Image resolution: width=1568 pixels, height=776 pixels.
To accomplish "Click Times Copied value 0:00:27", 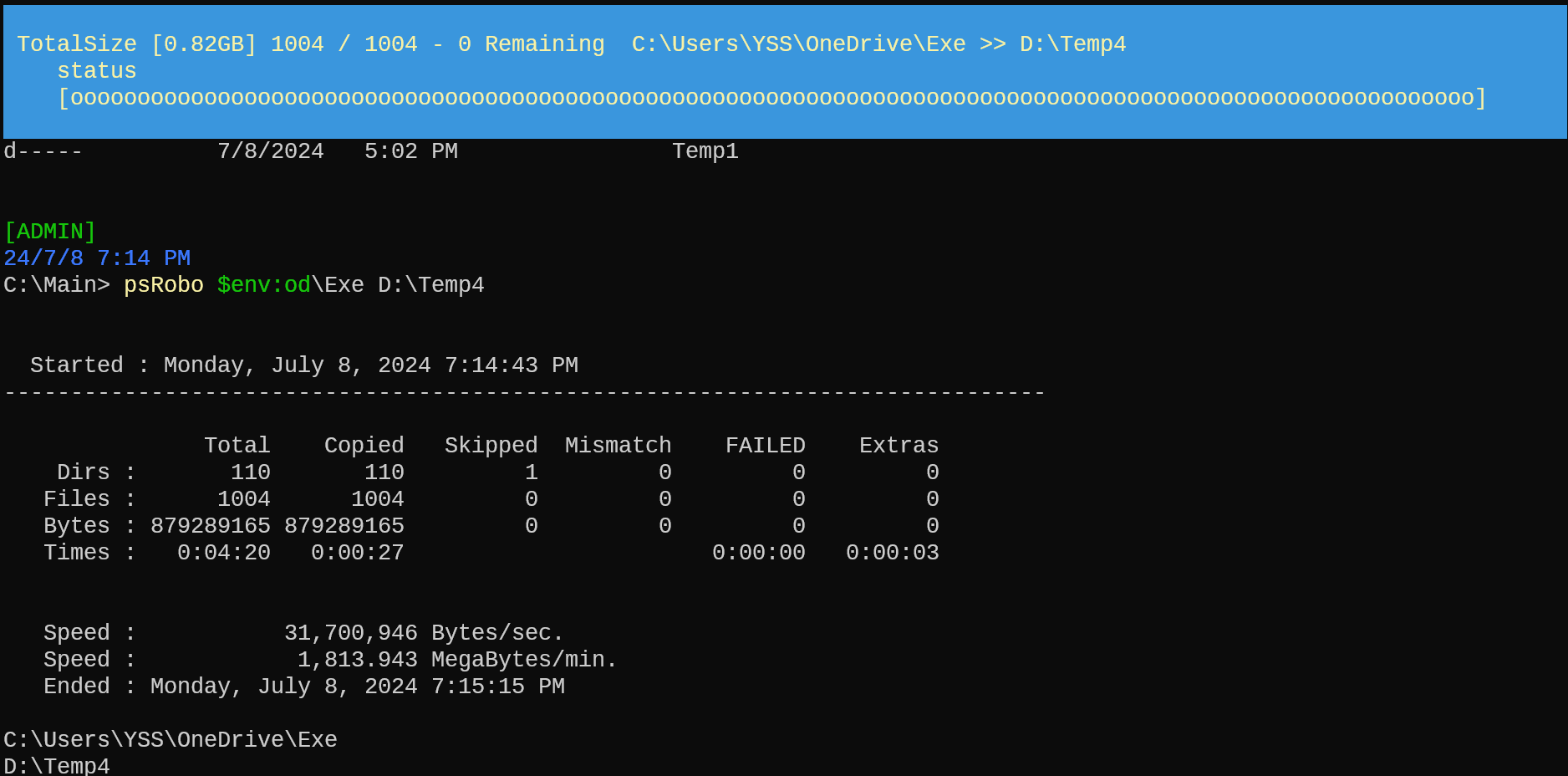I will coord(358,553).
